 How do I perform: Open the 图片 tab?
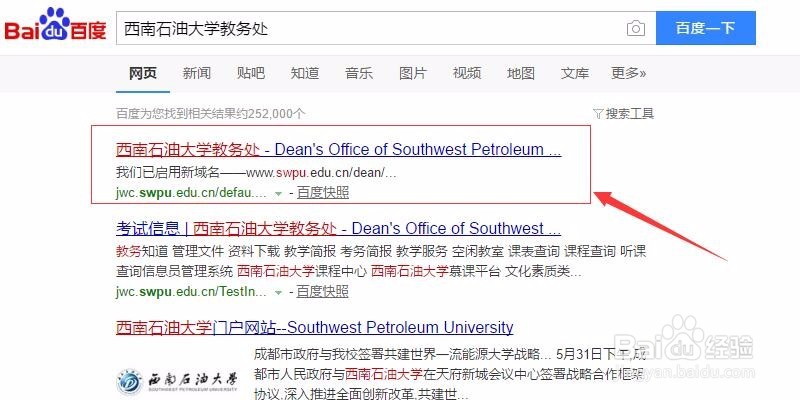(412, 73)
